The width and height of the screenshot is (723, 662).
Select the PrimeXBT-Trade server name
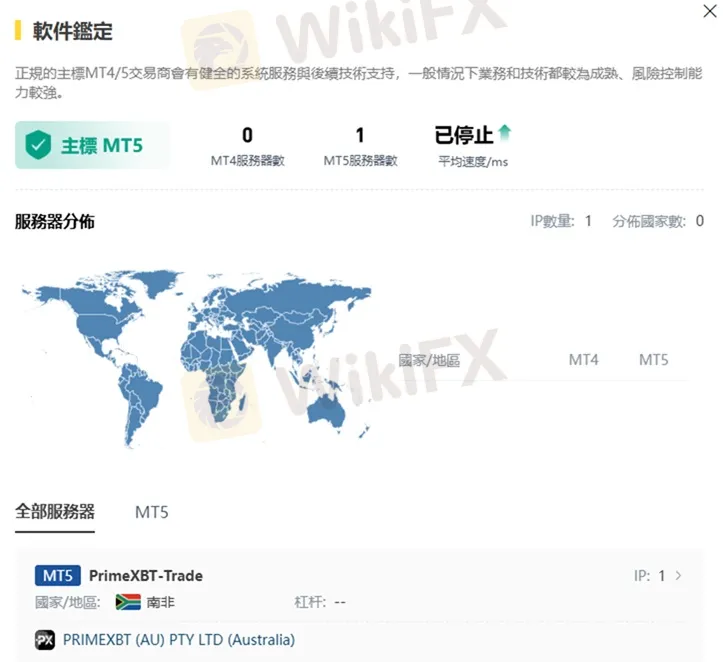146,575
